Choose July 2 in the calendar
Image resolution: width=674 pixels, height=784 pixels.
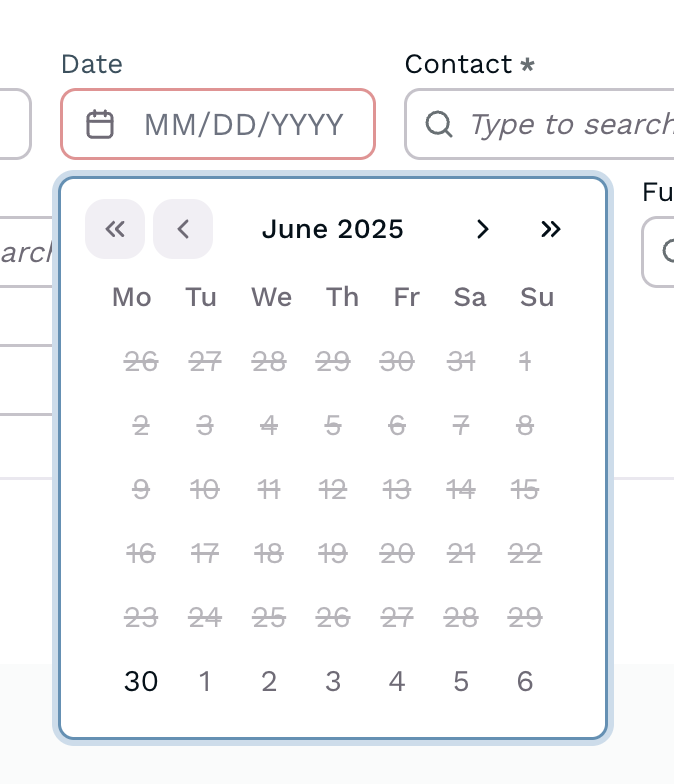click(269, 682)
